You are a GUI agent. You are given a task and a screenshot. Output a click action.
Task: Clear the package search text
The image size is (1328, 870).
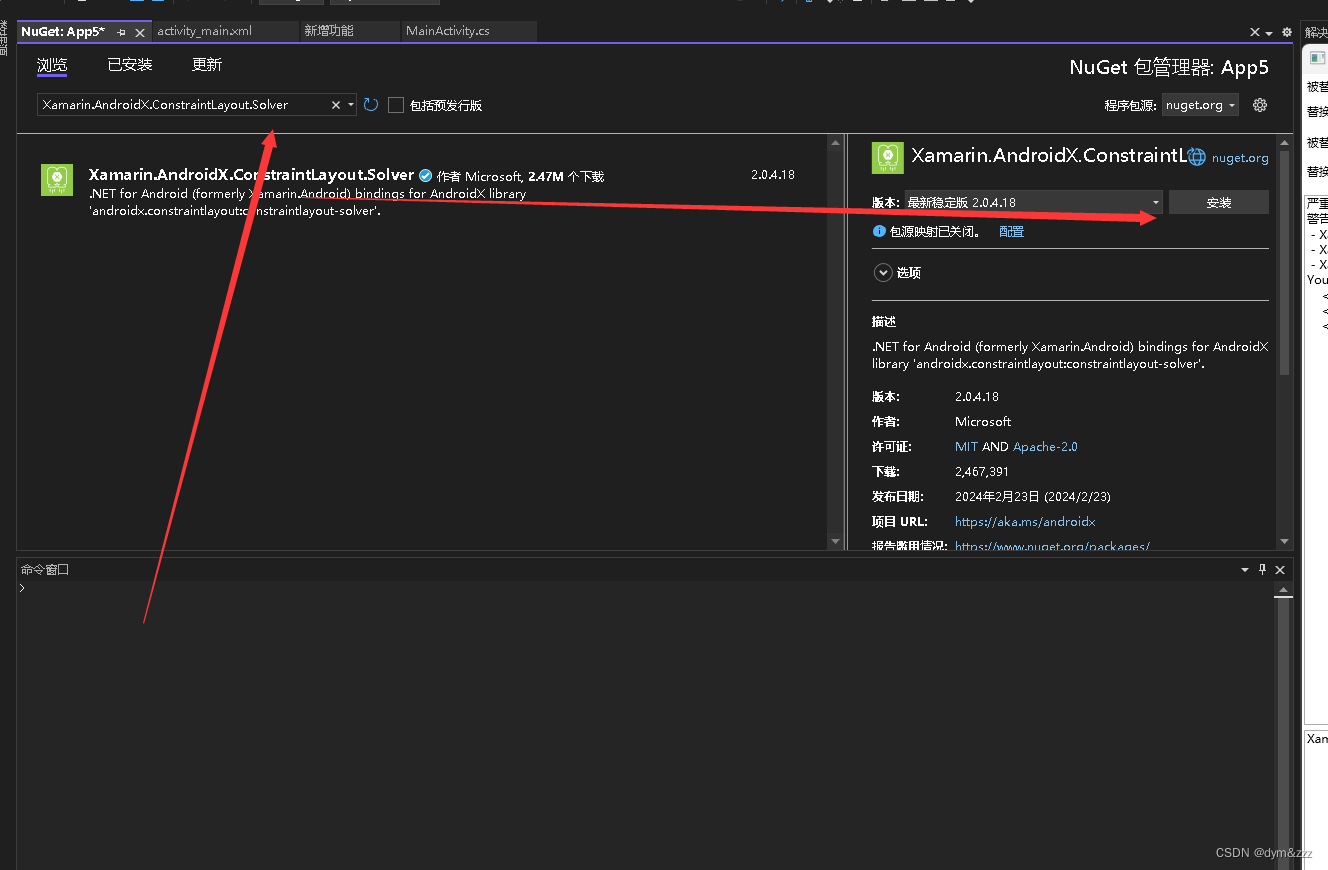pyautogui.click(x=336, y=105)
